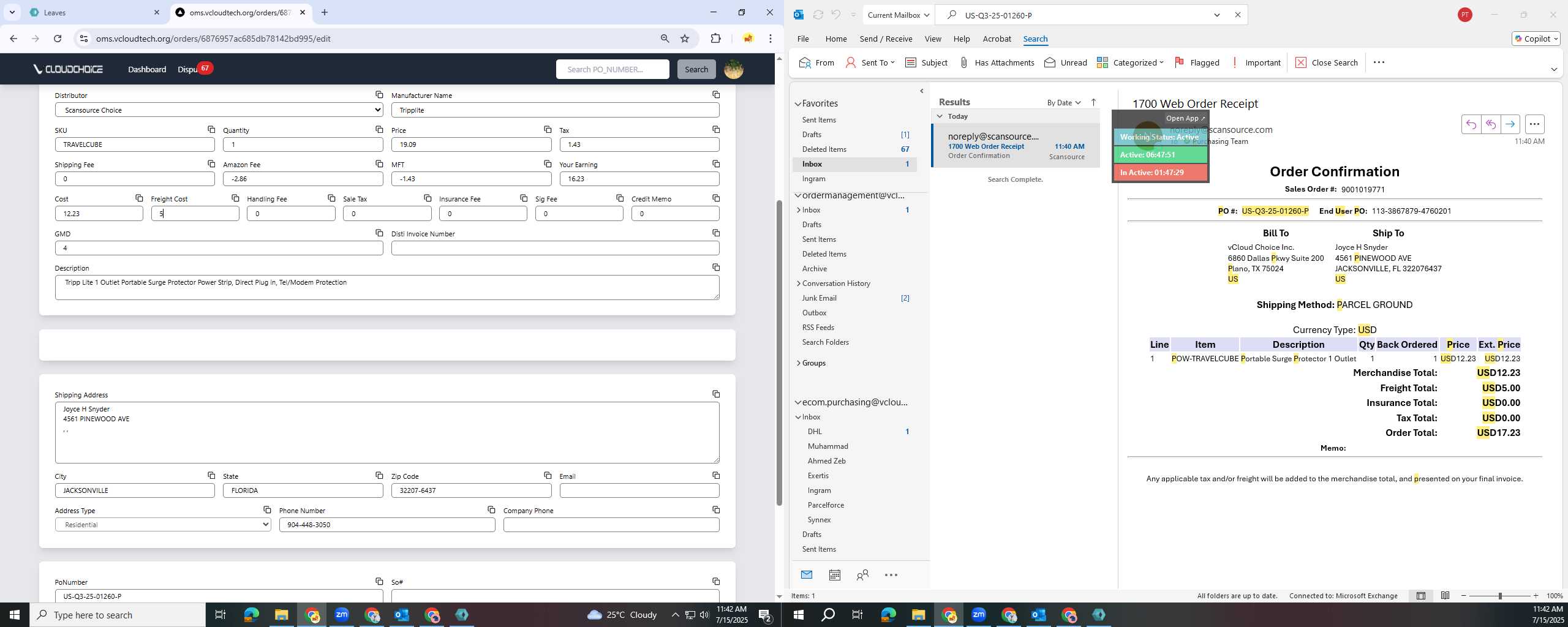
Task: Open Outlook View tab
Action: (932, 39)
